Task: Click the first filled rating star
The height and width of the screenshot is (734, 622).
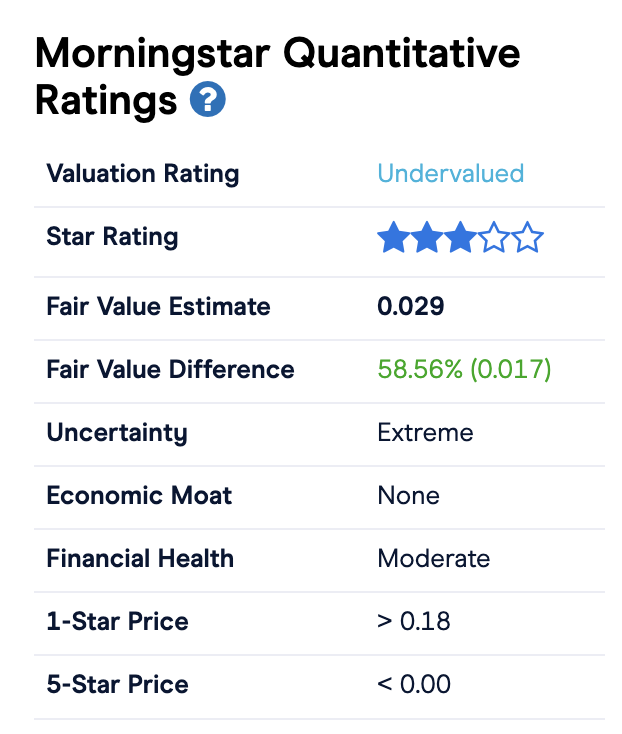Action: pyautogui.click(x=394, y=237)
